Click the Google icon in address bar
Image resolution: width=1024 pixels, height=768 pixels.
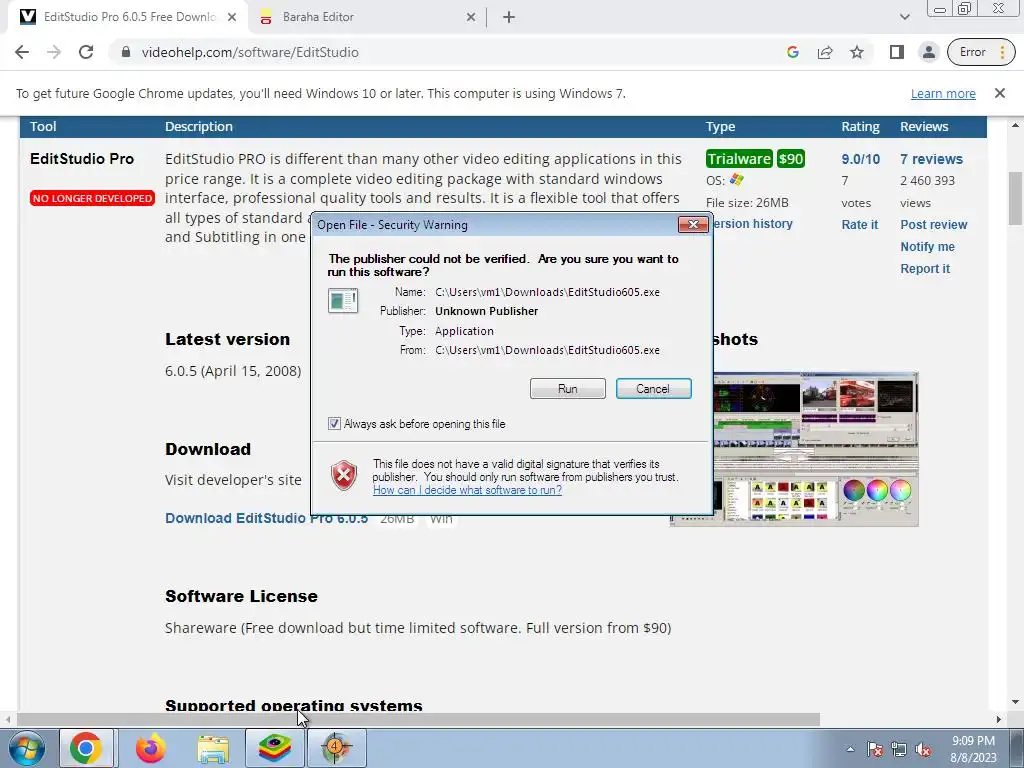pyautogui.click(x=793, y=52)
